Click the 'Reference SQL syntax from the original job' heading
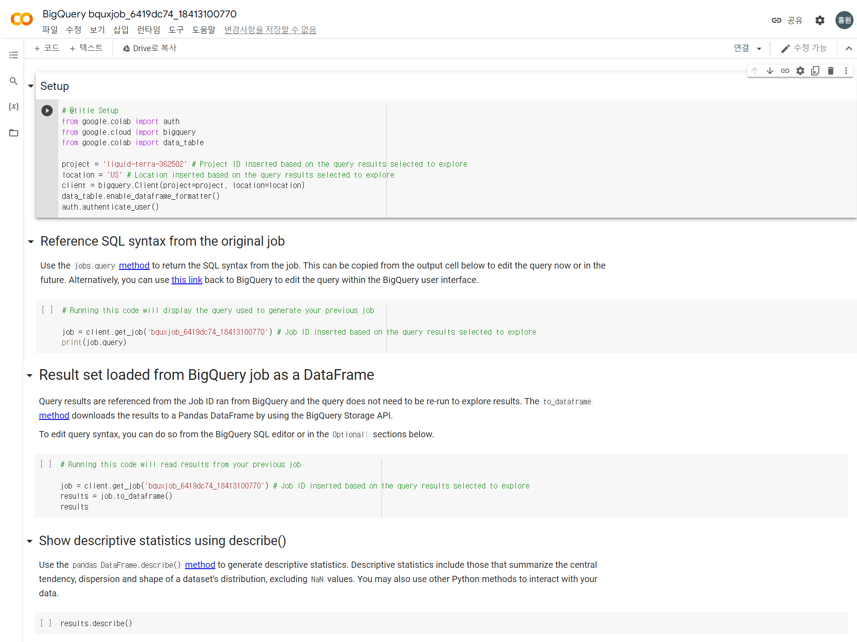The image size is (857, 642). (162, 242)
